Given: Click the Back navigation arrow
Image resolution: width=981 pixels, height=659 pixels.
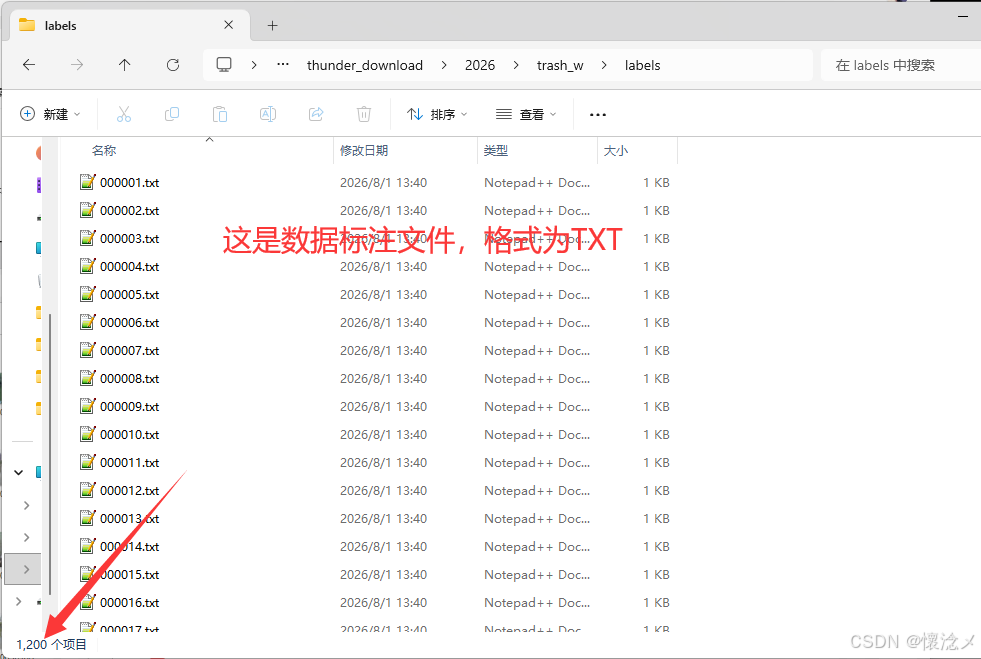Looking at the screenshot, I should coord(29,64).
